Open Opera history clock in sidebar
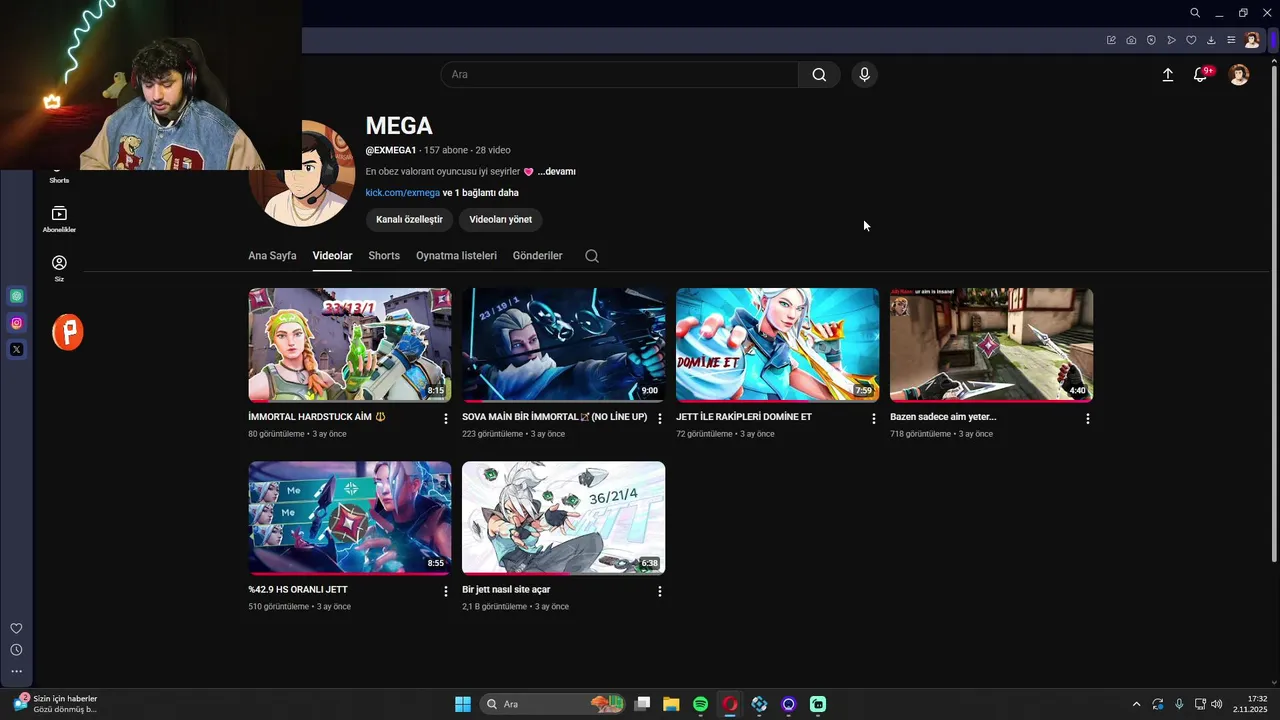 click(16, 650)
